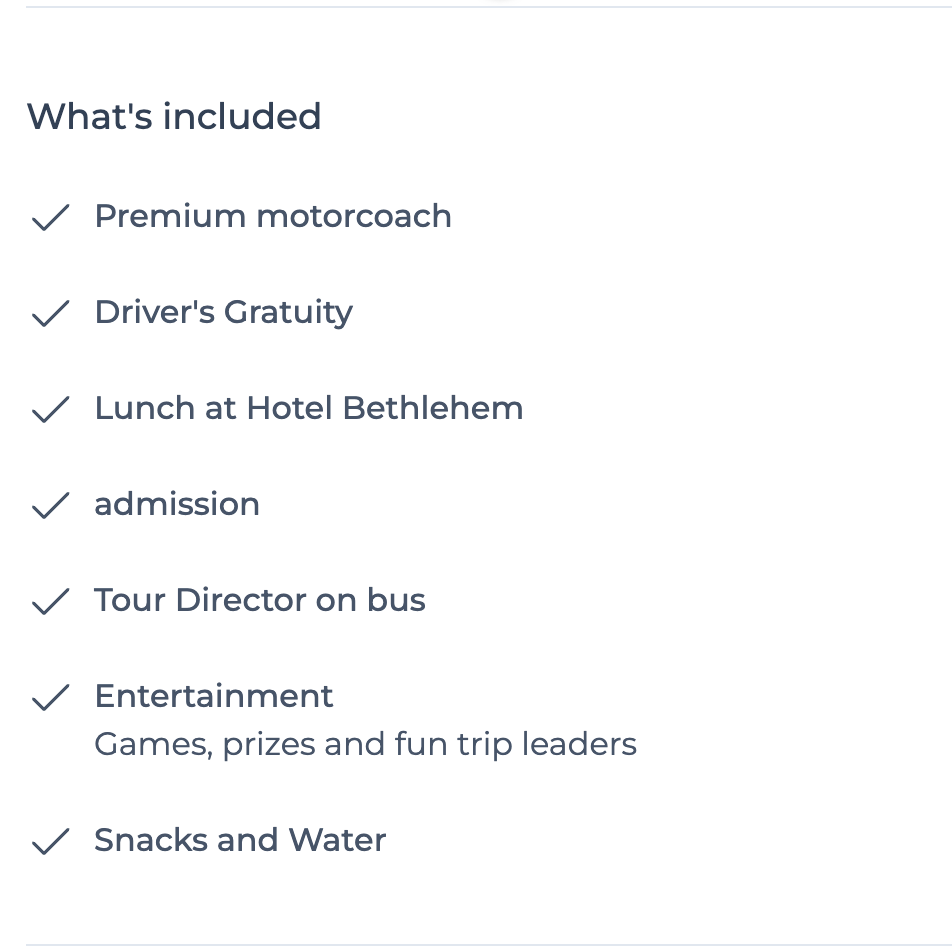Select the Driver's Gratuity item text
The width and height of the screenshot is (952, 952).
click(223, 313)
